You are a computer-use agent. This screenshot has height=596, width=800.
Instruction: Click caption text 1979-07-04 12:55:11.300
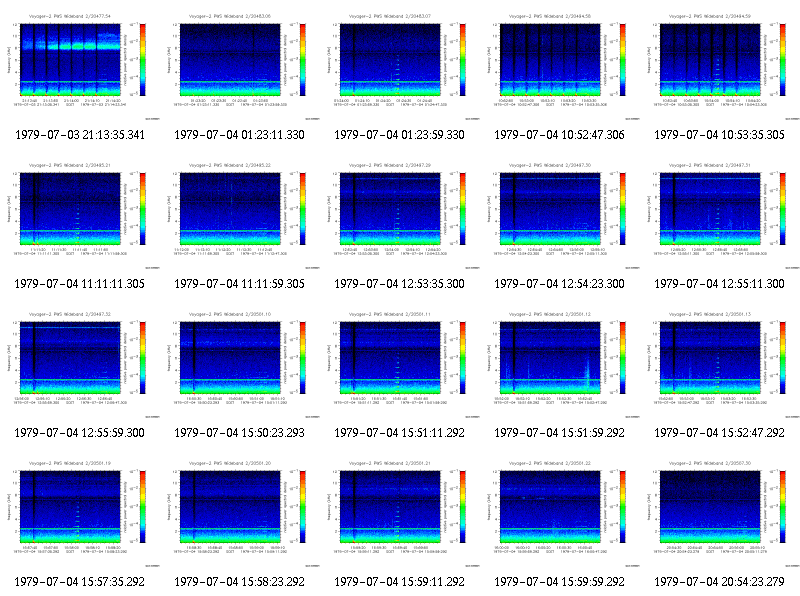[x=719, y=284]
